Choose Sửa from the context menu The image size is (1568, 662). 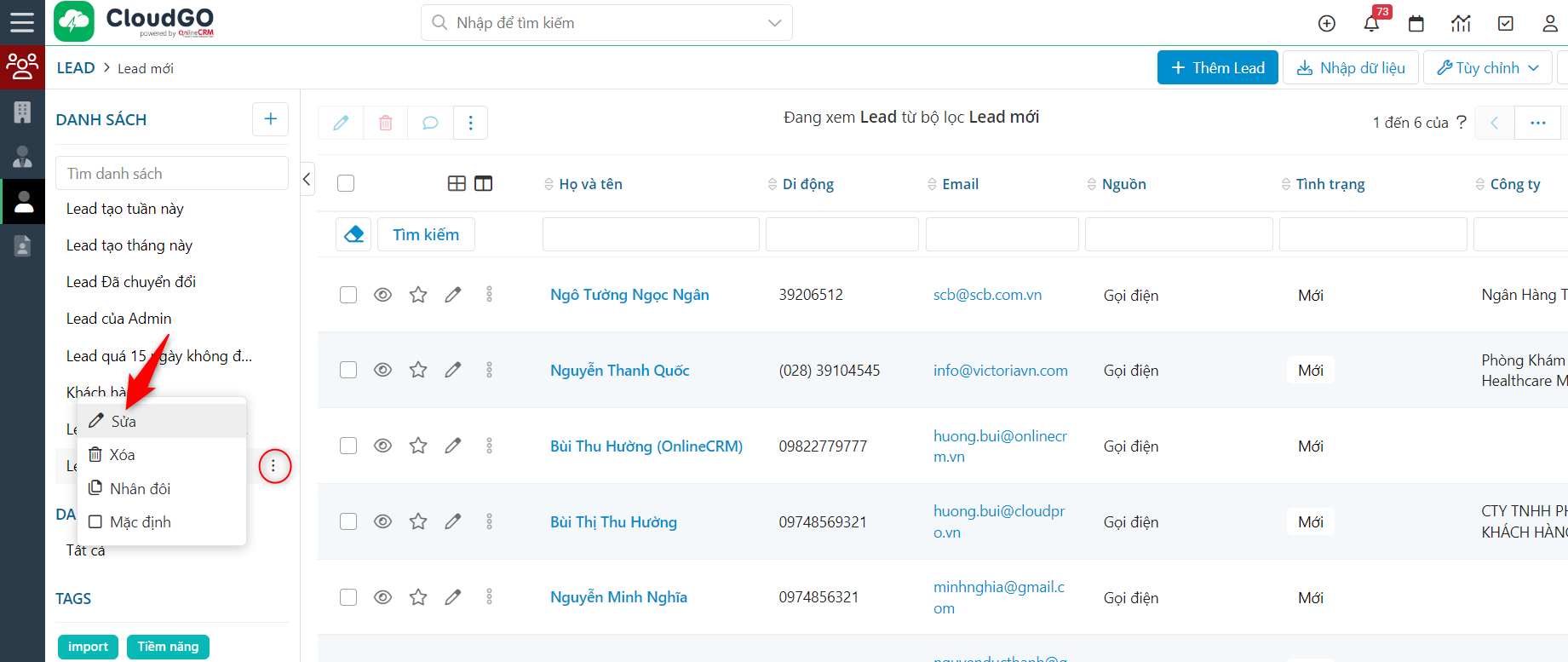123,422
